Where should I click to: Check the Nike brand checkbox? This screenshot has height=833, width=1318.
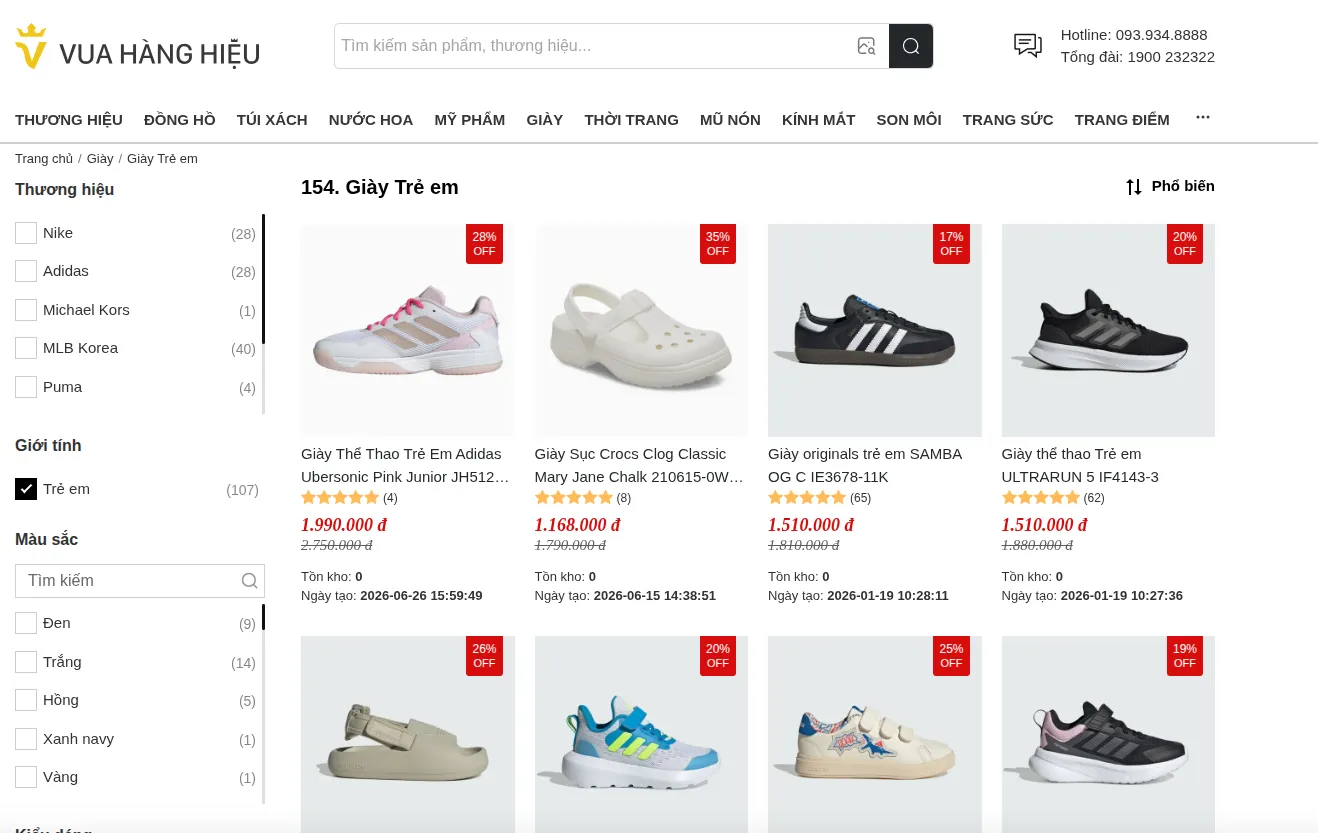tap(26, 233)
